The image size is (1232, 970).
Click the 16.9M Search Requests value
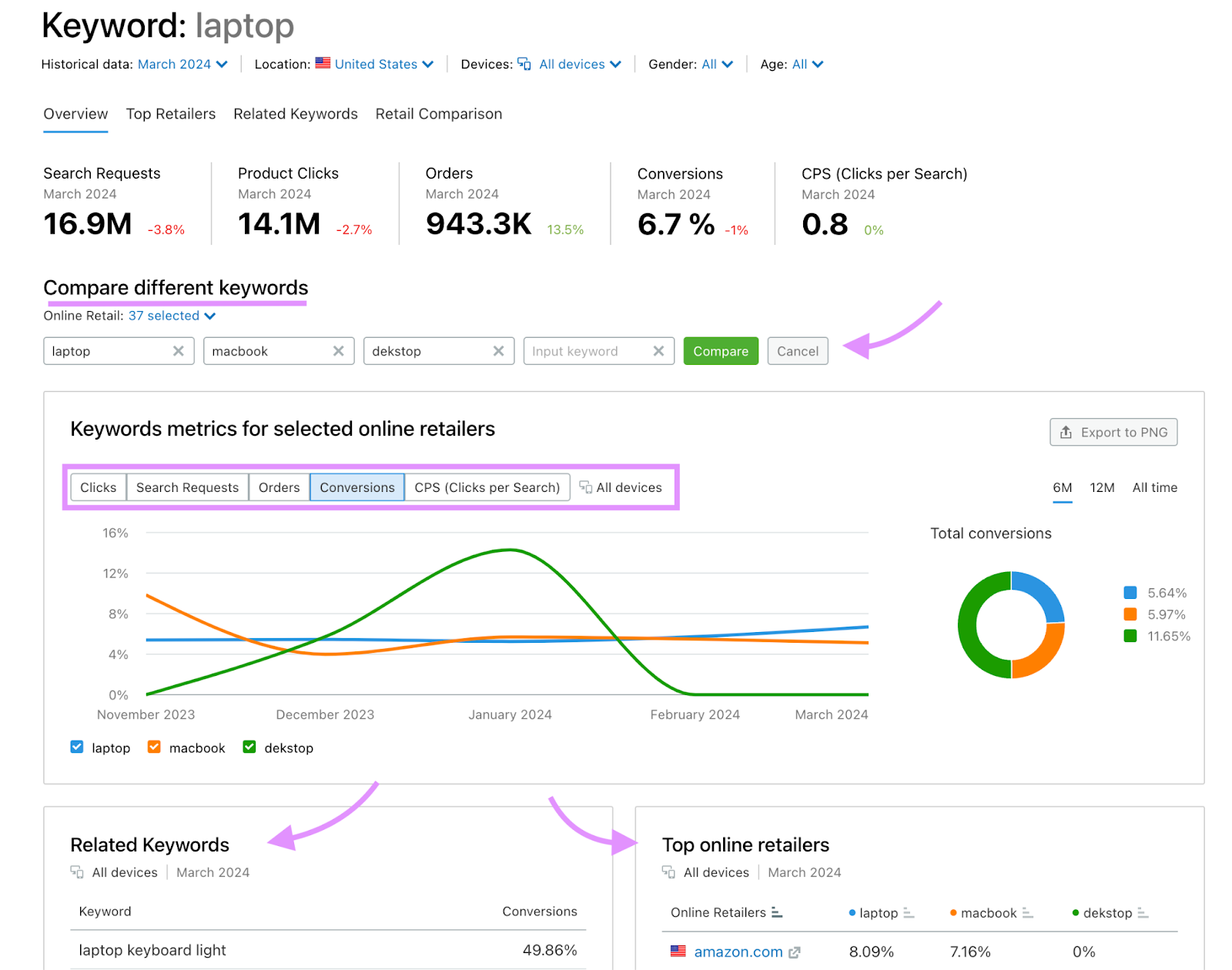point(88,224)
